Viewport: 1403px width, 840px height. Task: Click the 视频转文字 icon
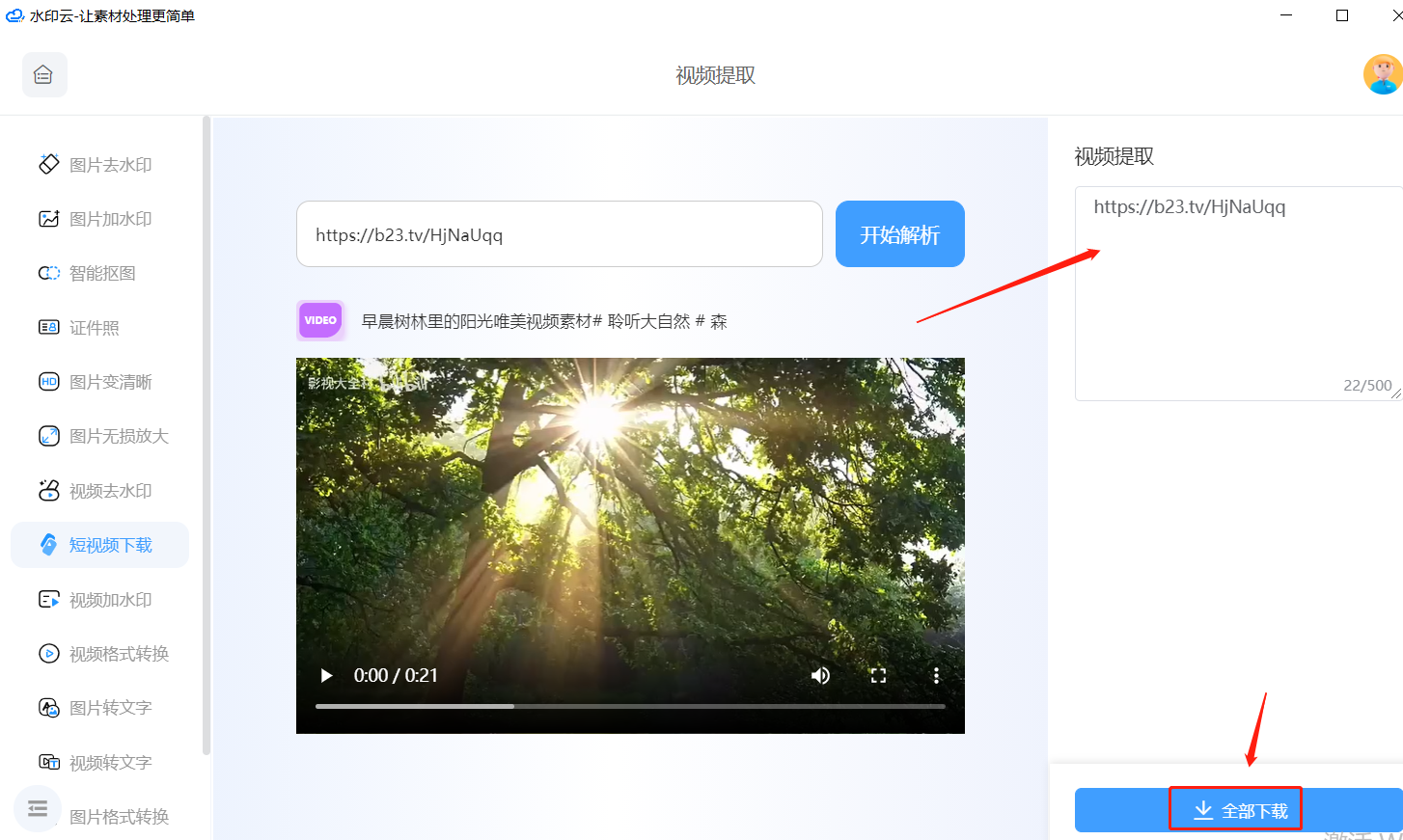(49, 762)
